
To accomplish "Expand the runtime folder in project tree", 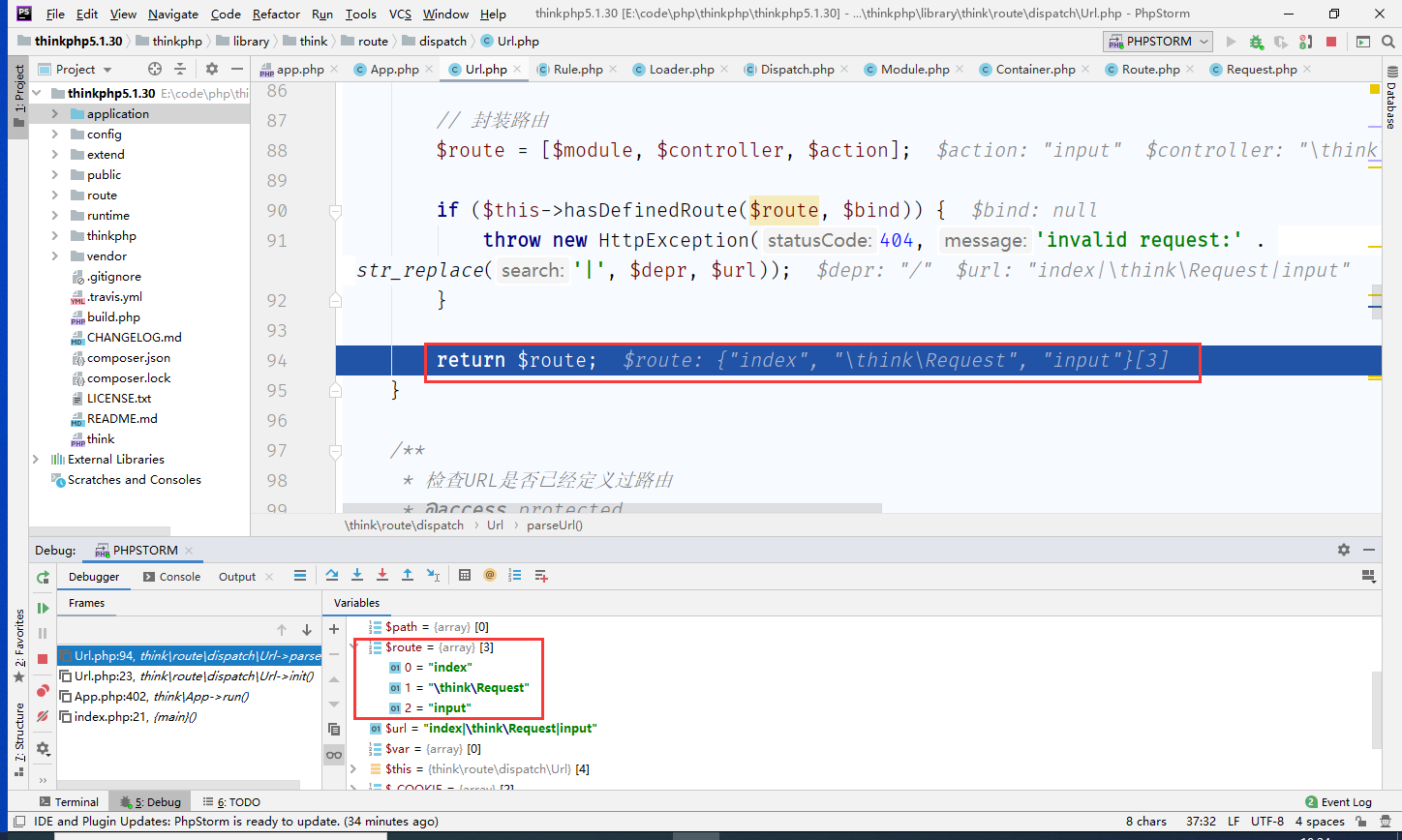I will coord(55,215).
